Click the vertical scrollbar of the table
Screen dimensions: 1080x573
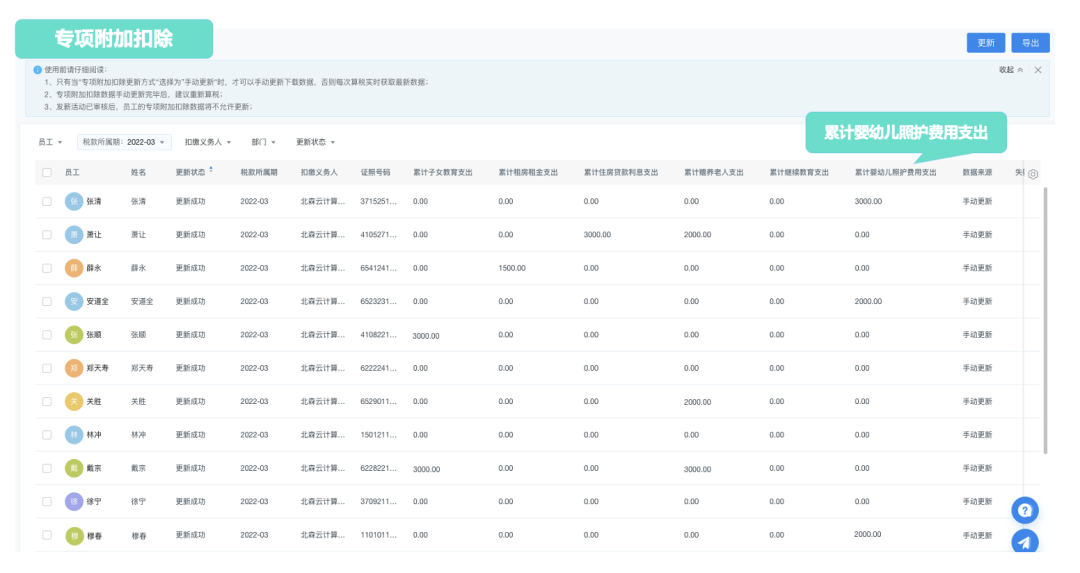(x=1046, y=320)
